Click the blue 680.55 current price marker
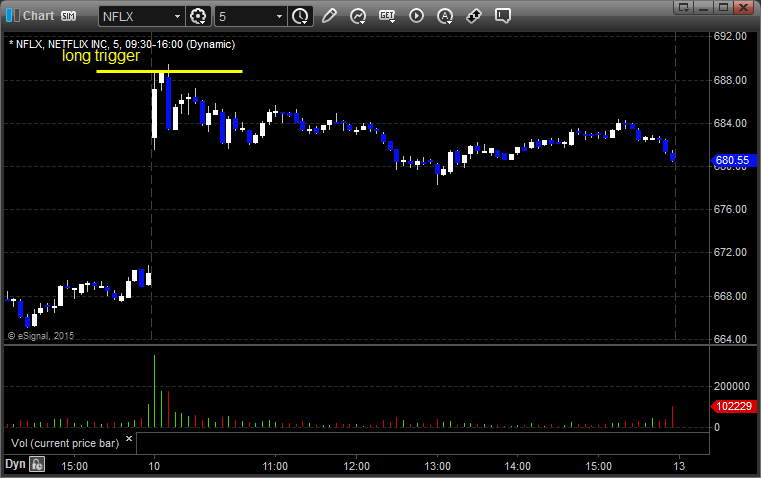This screenshot has height=478, width=761. pyautogui.click(x=734, y=160)
